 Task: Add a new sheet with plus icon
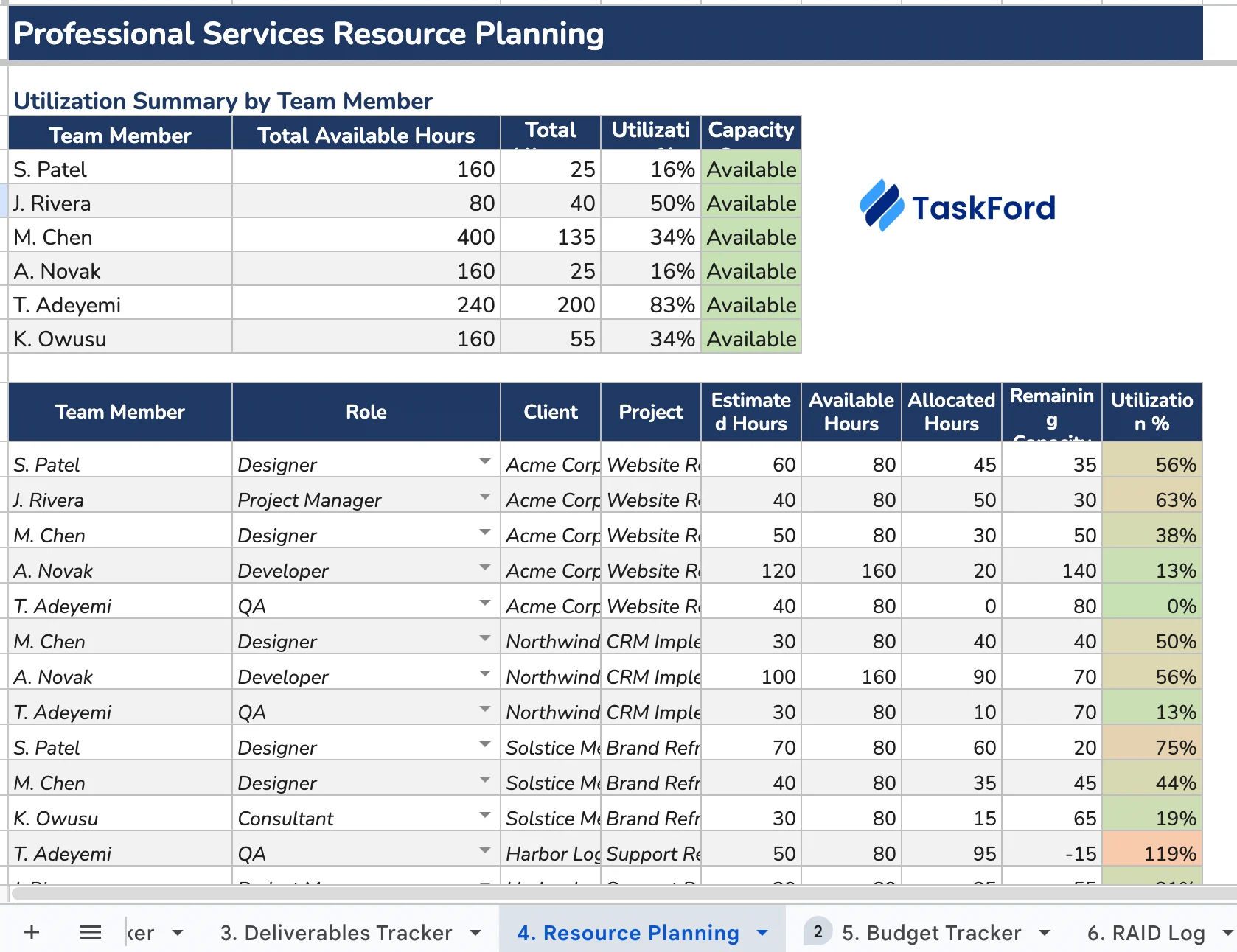click(32, 932)
